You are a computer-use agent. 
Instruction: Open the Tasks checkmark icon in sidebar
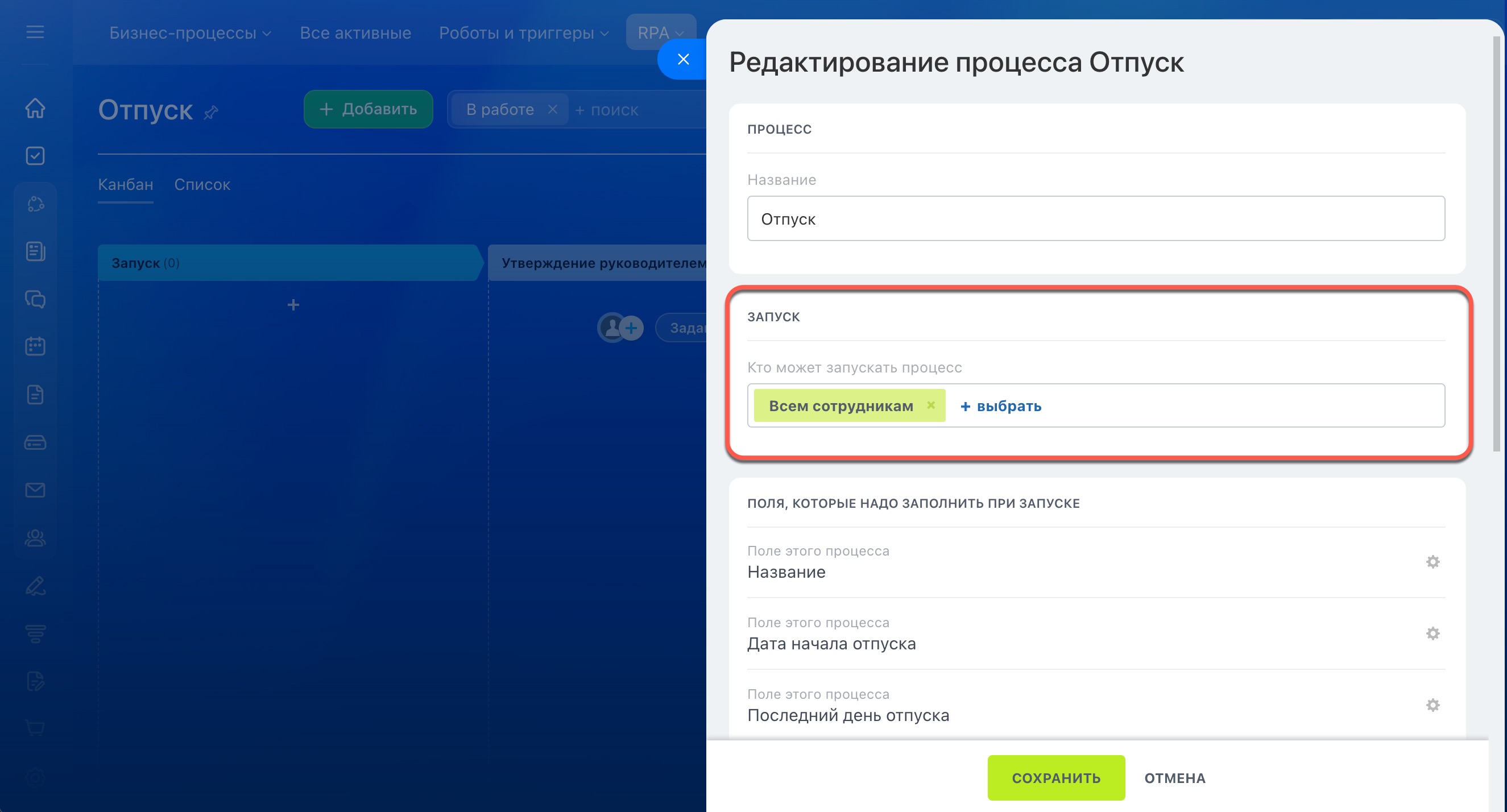(35, 156)
